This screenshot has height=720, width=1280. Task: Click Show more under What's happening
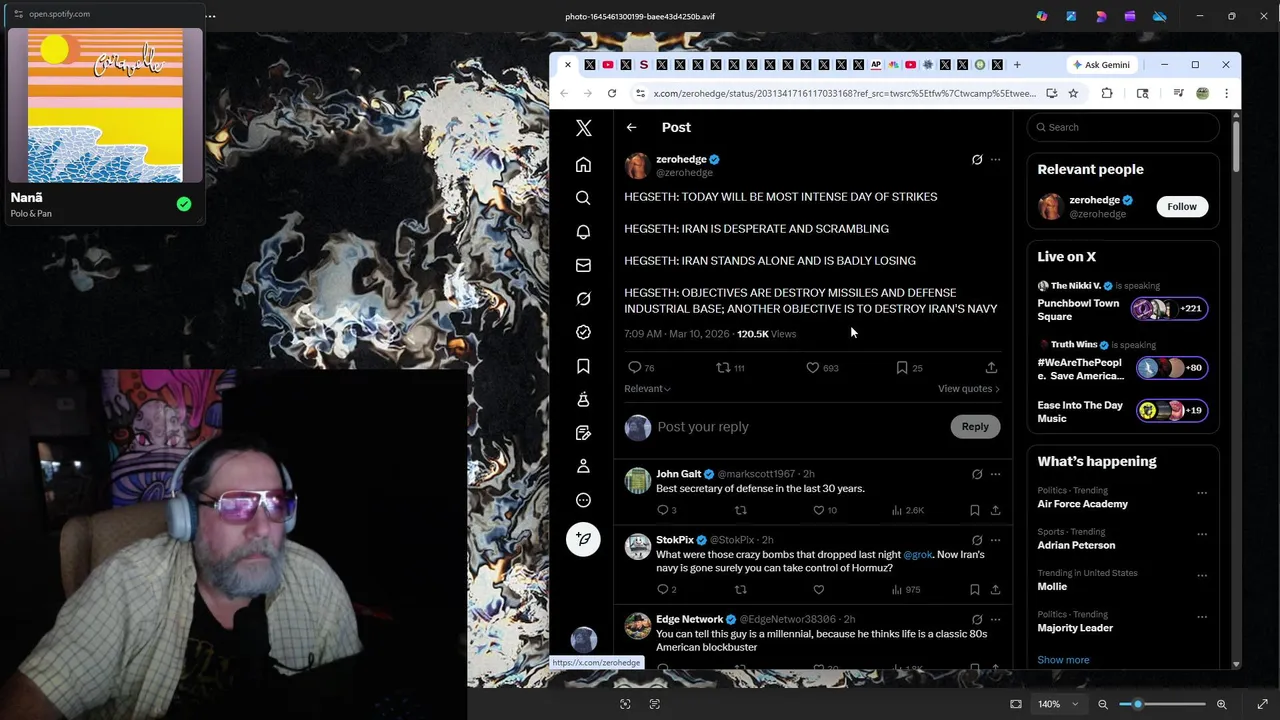pyautogui.click(x=1063, y=660)
